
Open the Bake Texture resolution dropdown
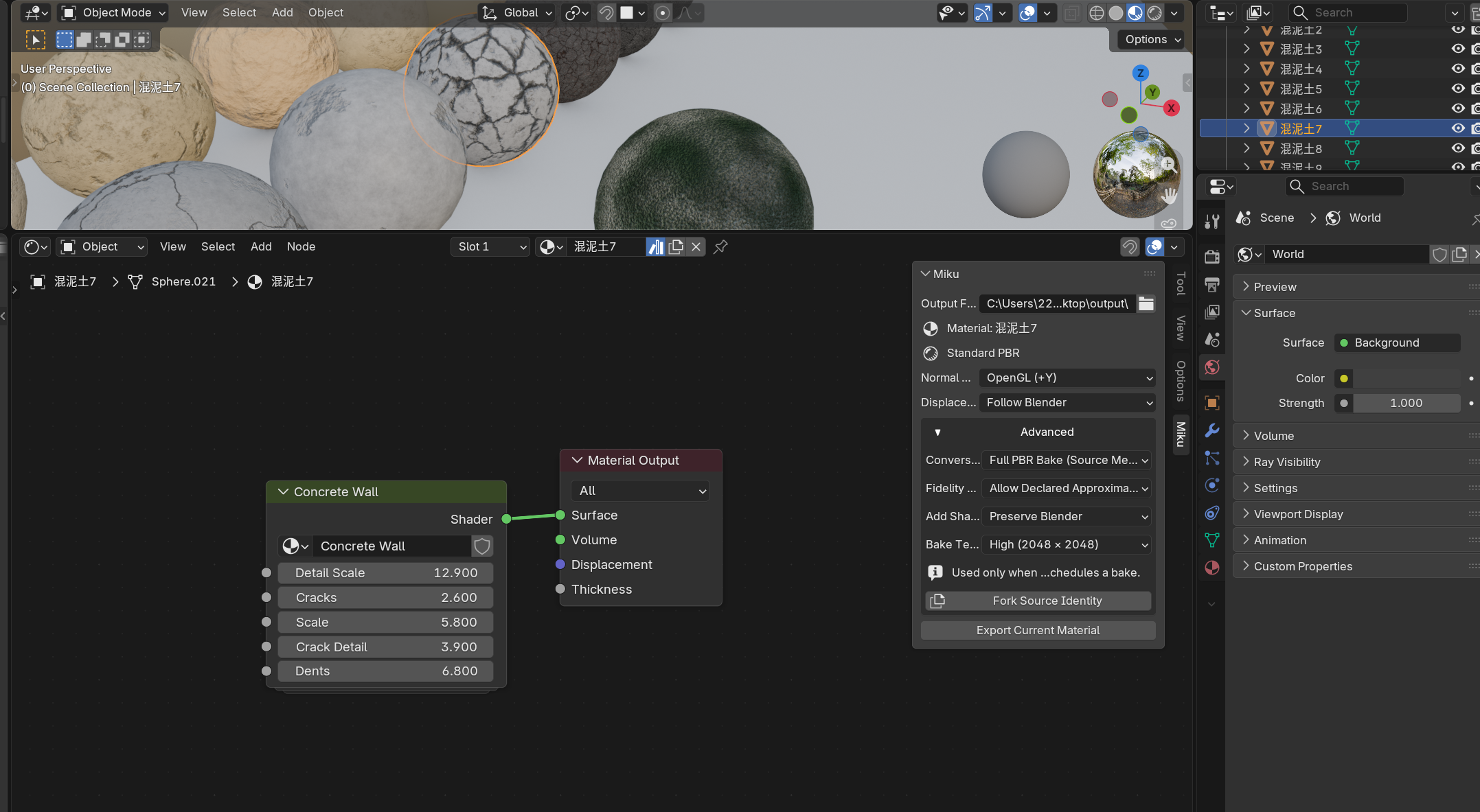[x=1067, y=544]
